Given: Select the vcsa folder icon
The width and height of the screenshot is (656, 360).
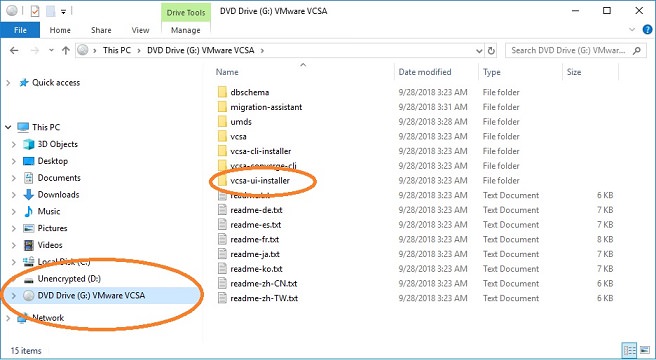Looking at the screenshot, I should point(222,136).
